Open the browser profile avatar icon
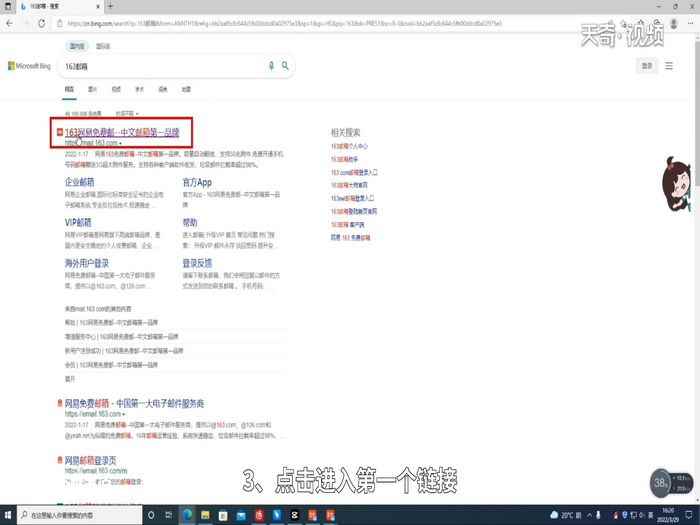Screen dimensions: 700x525 (x=674, y=23)
